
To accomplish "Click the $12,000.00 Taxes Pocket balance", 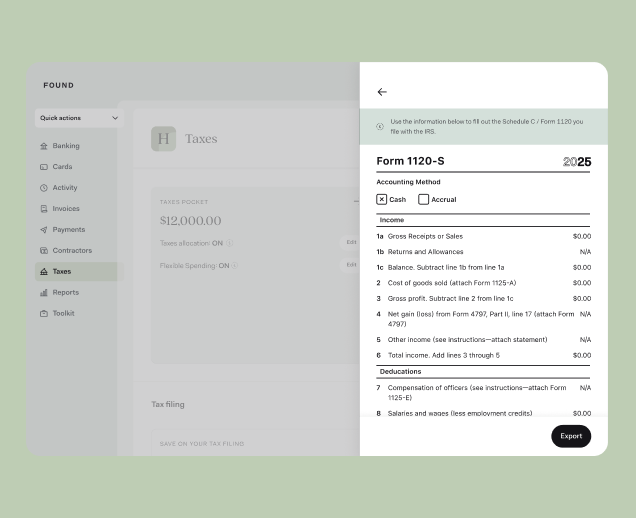I will [x=190, y=221].
